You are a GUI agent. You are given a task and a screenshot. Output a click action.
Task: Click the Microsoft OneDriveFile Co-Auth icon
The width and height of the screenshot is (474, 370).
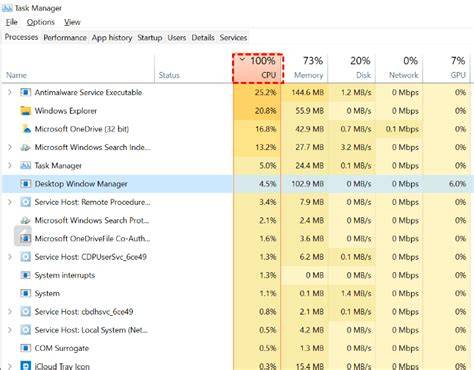(x=26, y=239)
